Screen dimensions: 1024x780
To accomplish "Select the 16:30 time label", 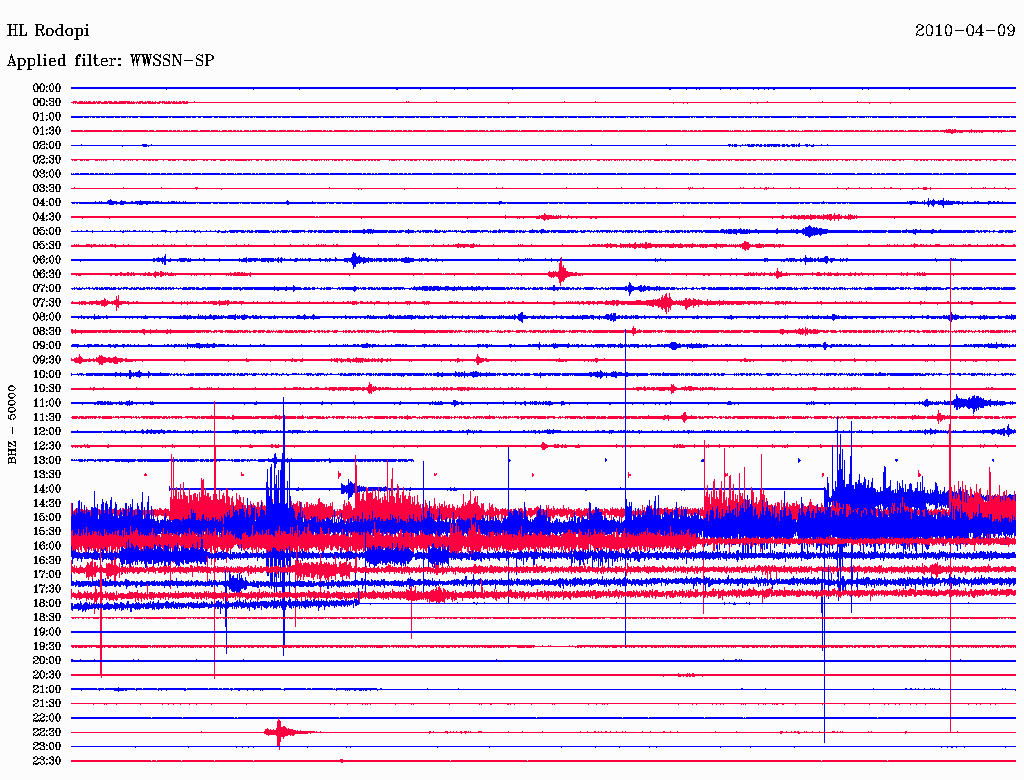I will coord(47,561).
